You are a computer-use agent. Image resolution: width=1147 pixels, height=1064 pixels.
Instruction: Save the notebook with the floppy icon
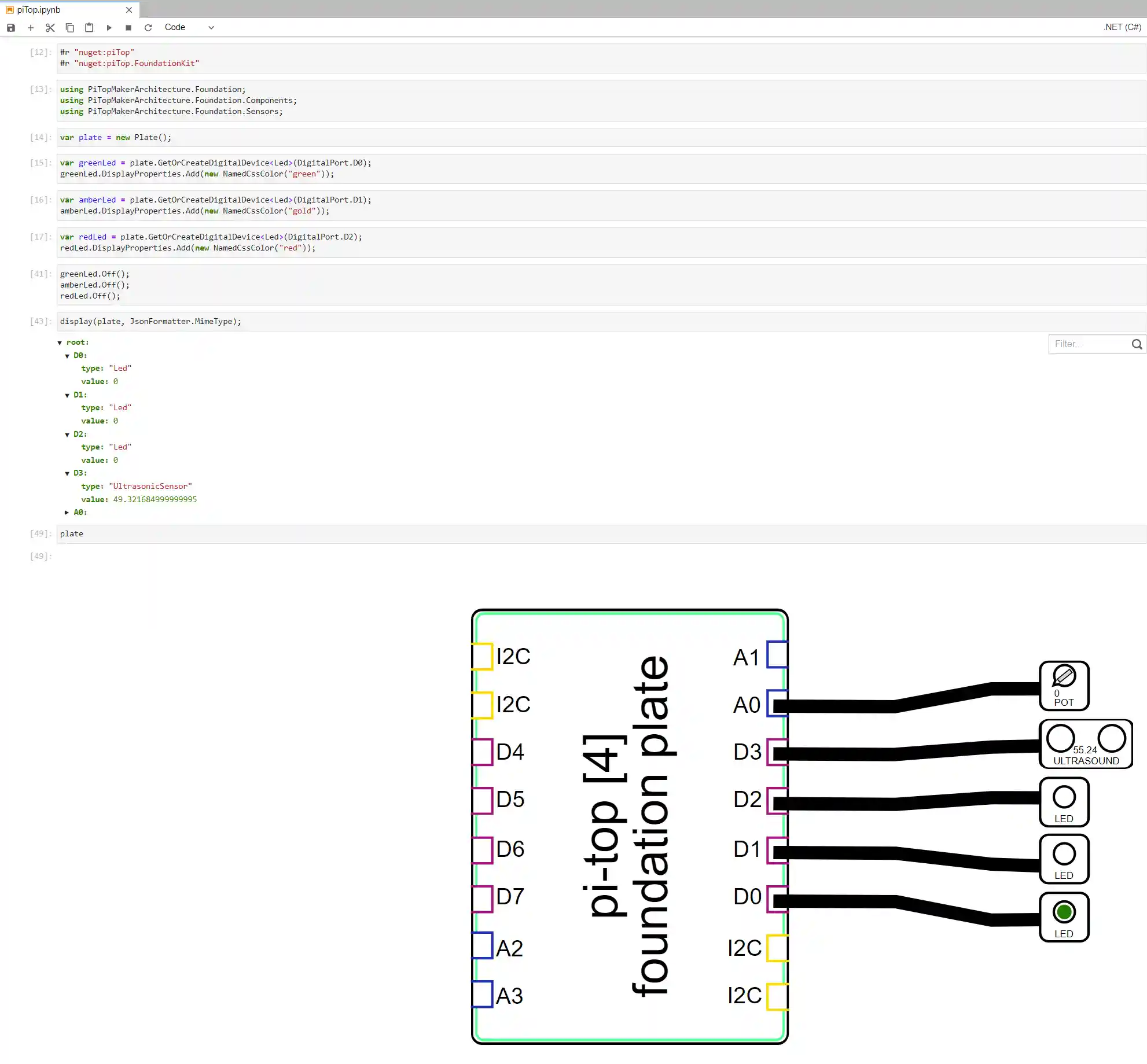(x=11, y=27)
